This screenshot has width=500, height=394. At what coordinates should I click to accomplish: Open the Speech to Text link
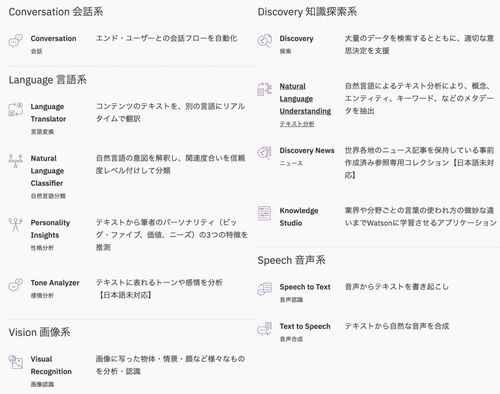point(305,287)
